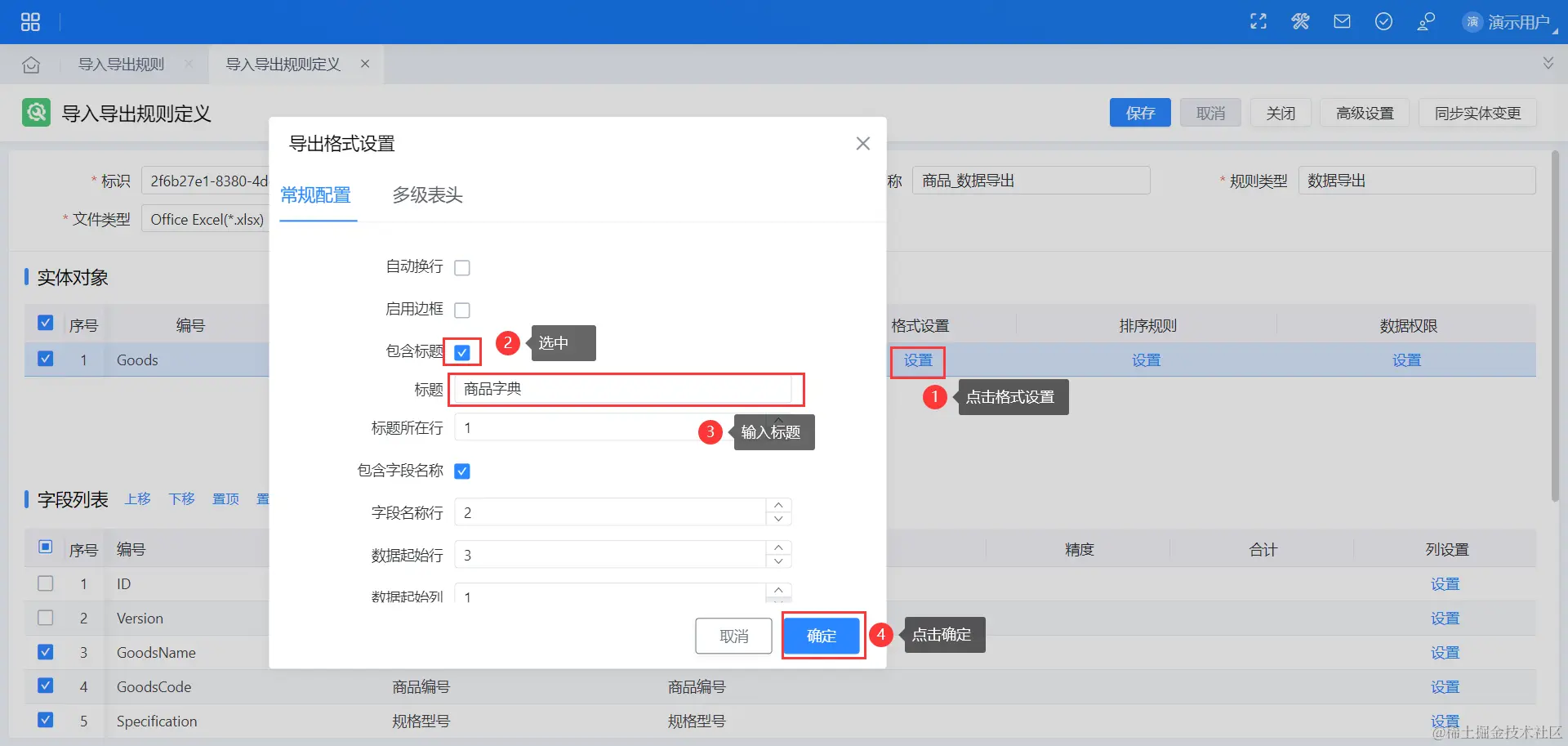Check the Version field row checkbox
Screen dimensions: 1568x746
coord(46,618)
